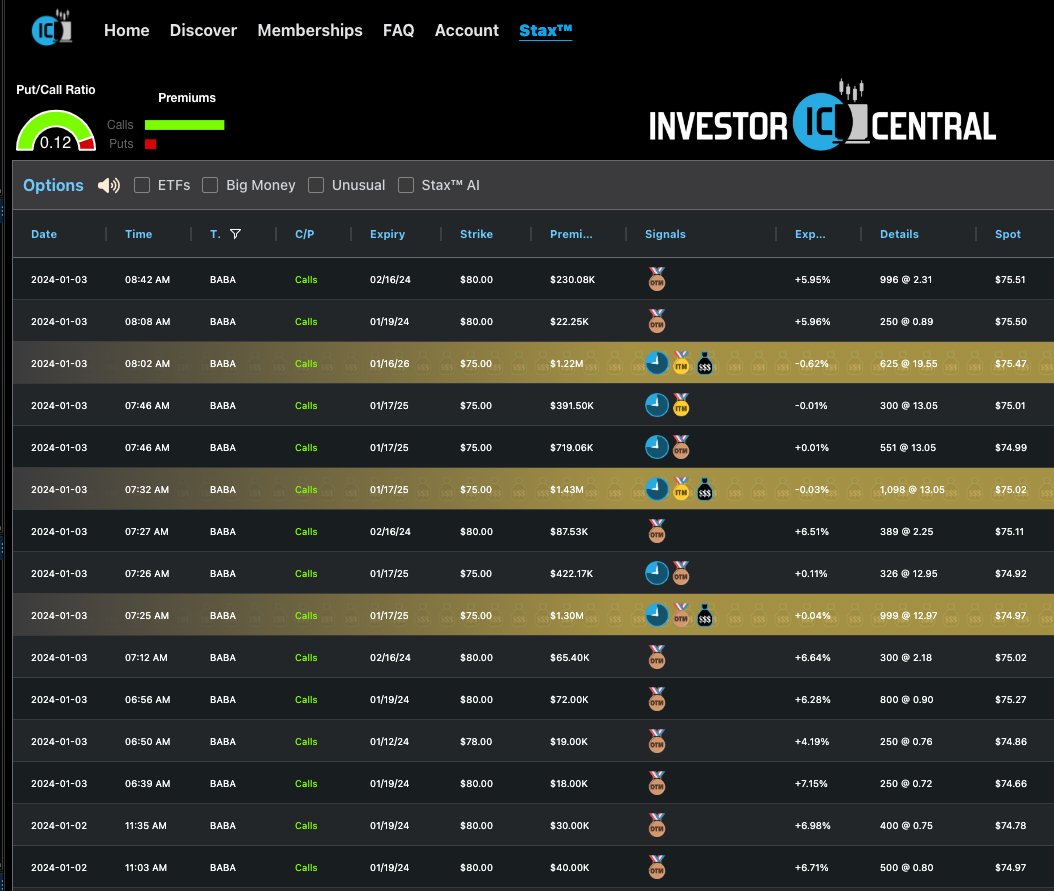Click the OTM medal in the 06:56 AM row
The height and width of the screenshot is (891, 1054).
pos(657,699)
